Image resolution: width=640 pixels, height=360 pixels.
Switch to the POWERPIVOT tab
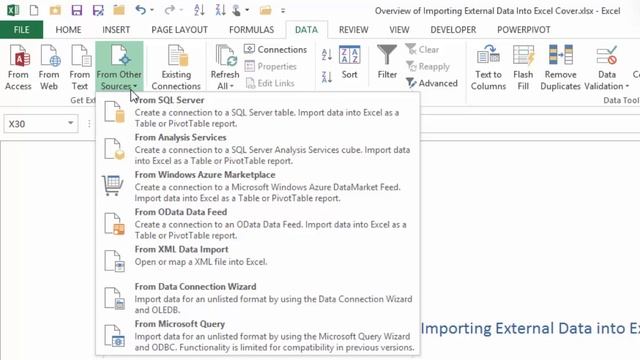point(524,30)
